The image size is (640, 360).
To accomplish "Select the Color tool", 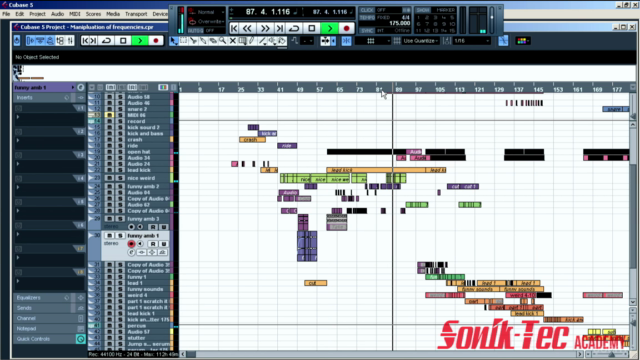I will pyautogui.click(x=282, y=41).
